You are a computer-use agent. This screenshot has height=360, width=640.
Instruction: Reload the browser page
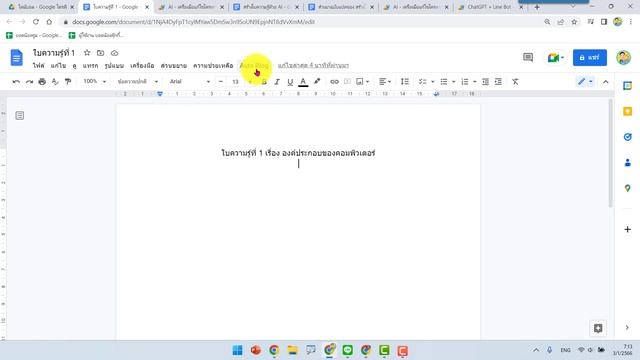[36, 22]
